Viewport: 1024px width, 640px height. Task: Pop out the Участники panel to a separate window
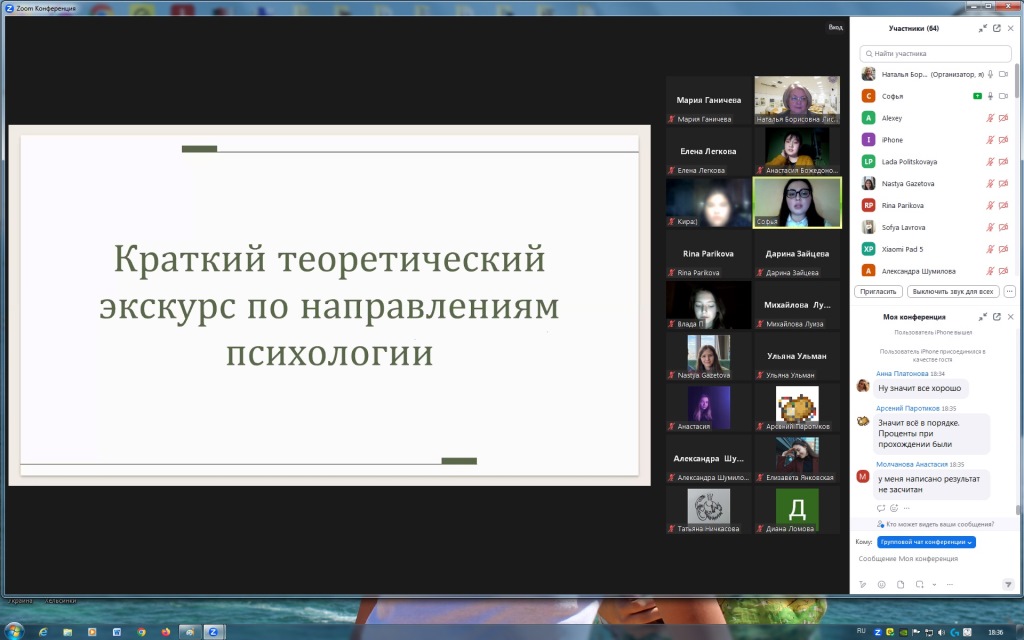997,28
